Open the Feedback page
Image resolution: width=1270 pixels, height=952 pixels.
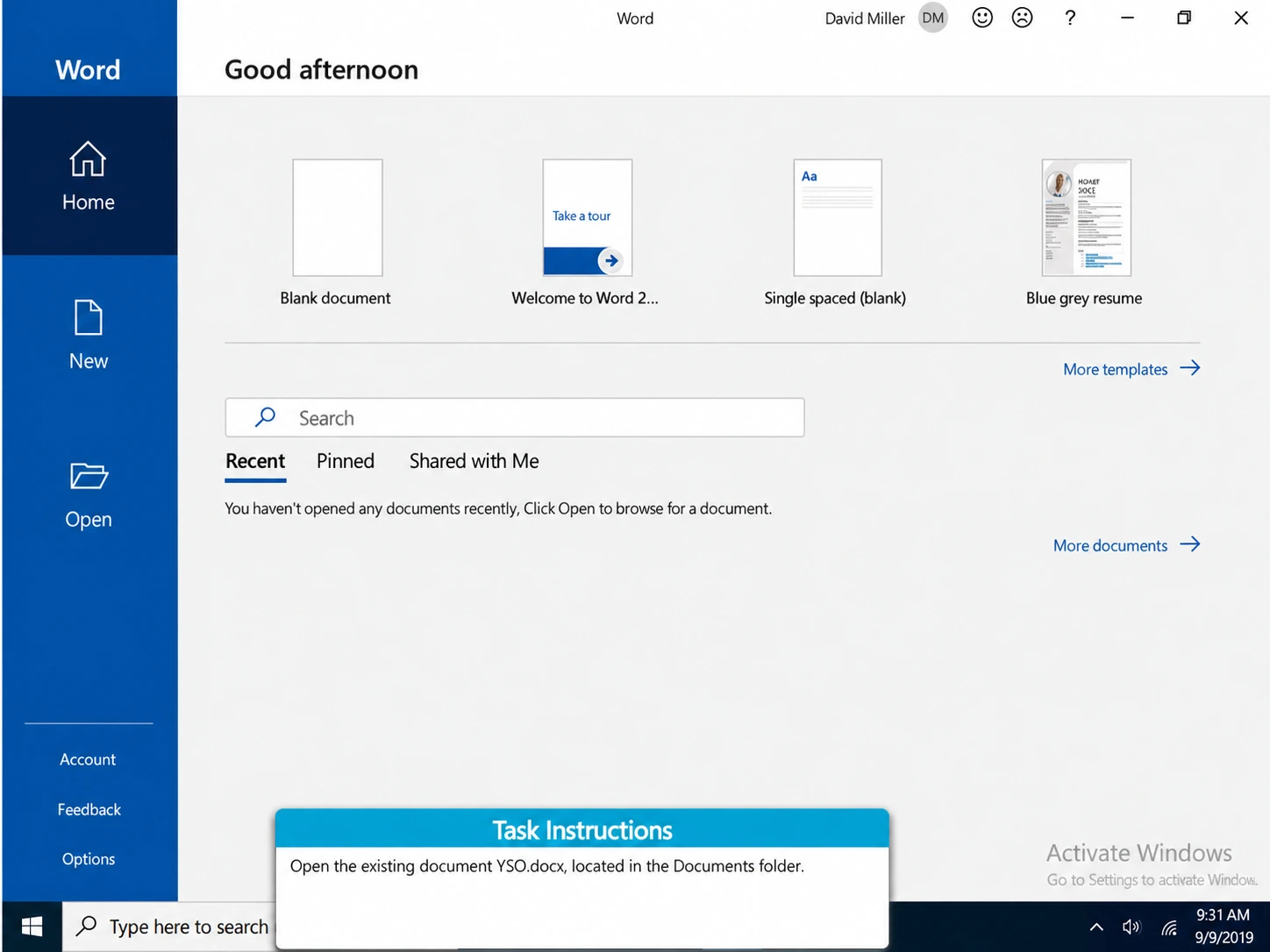click(89, 809)
